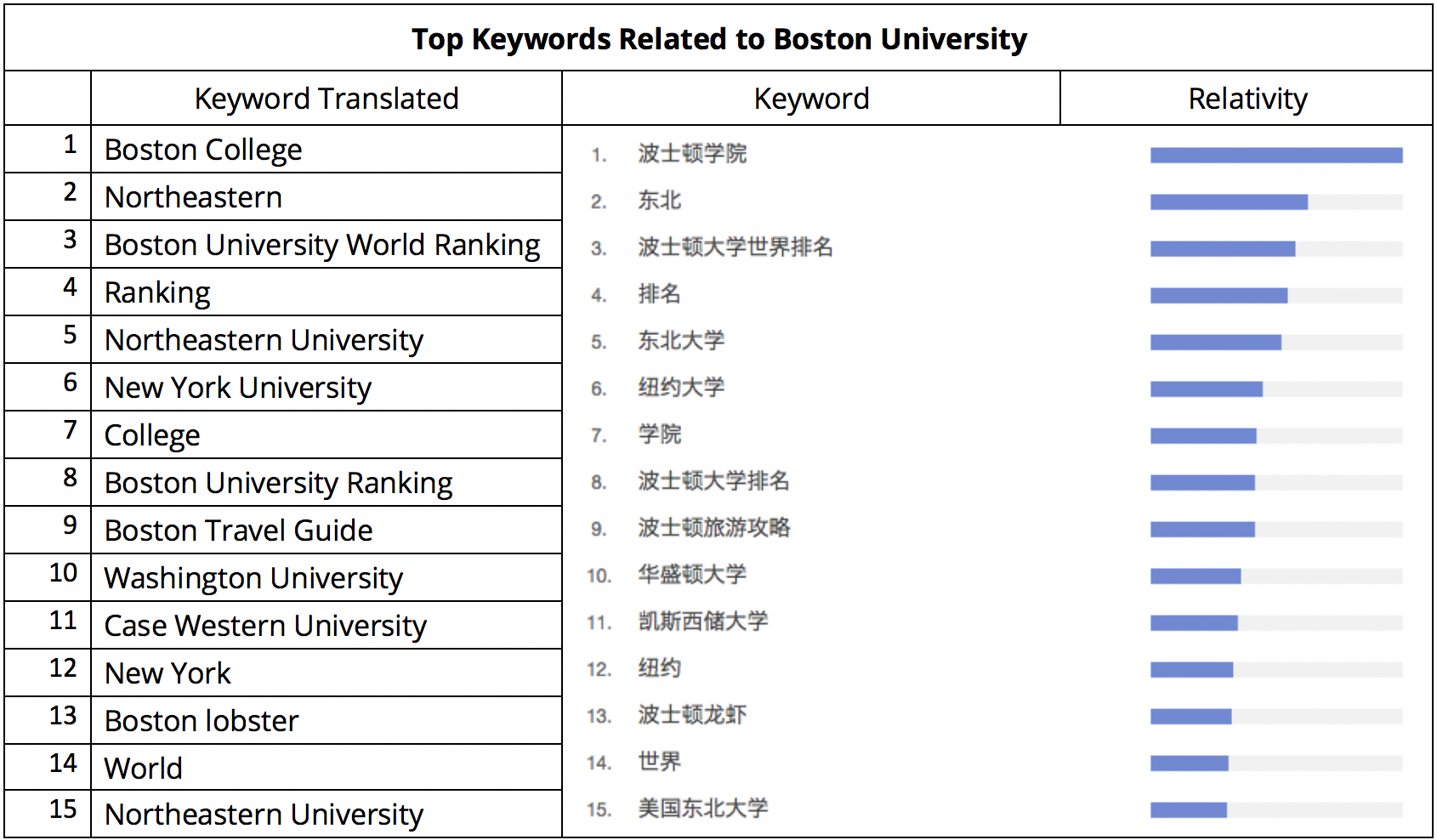Click the keyword '东北大学' in row 5
1437x840 pixels.
point(681,341)
